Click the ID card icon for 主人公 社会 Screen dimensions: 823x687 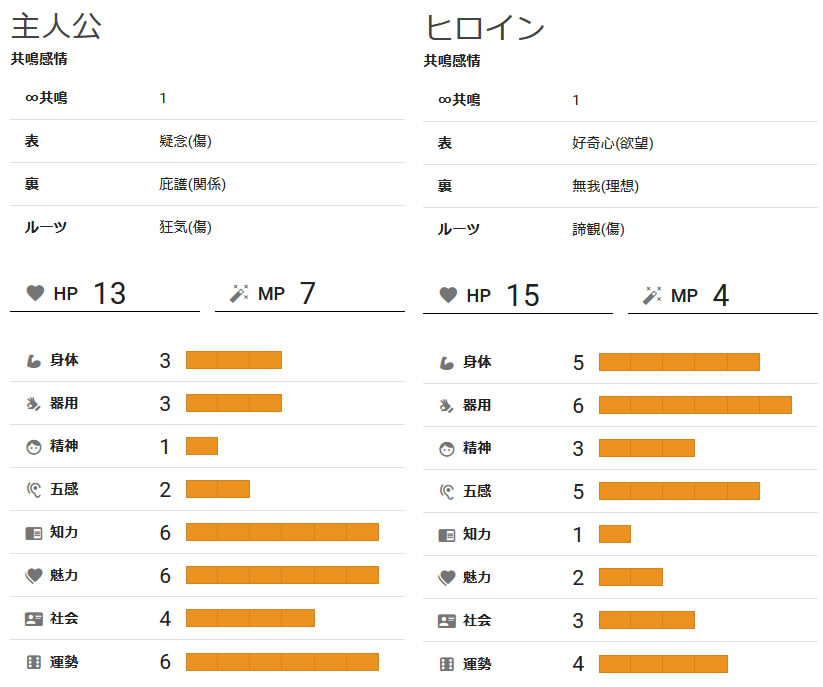point(34,619)
